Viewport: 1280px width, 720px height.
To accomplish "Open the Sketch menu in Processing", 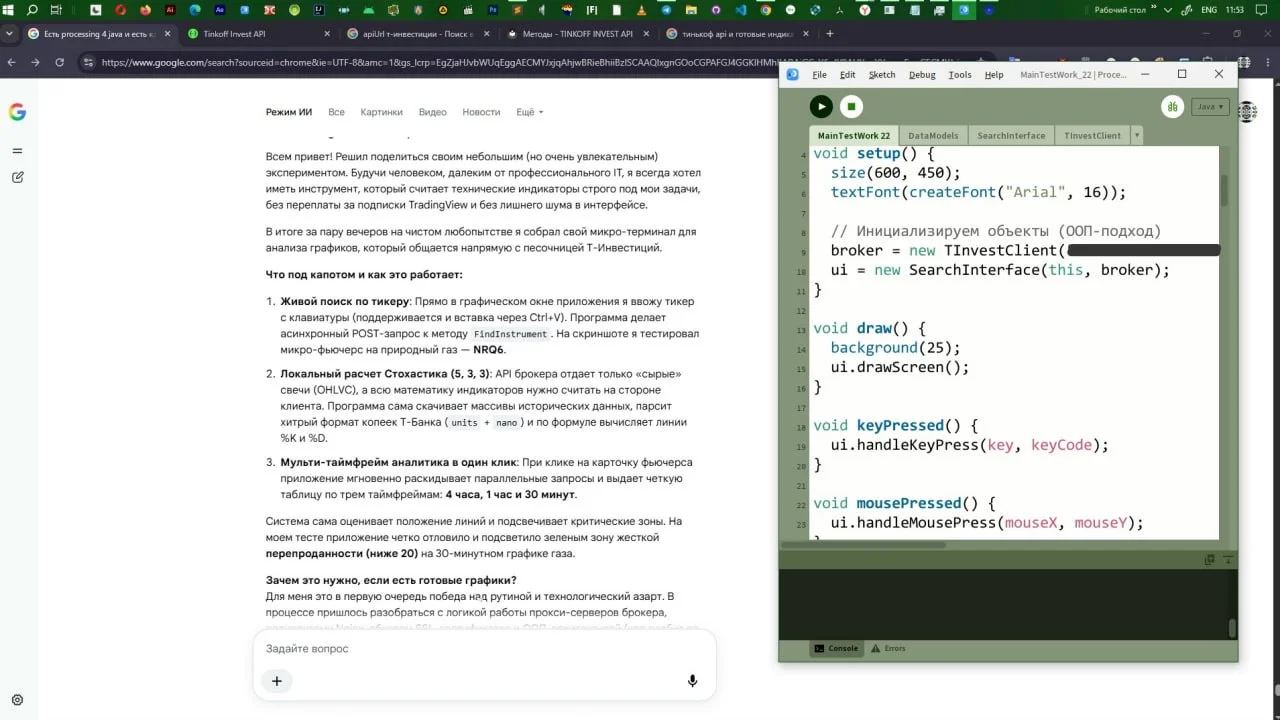I will tap(882, 75).
